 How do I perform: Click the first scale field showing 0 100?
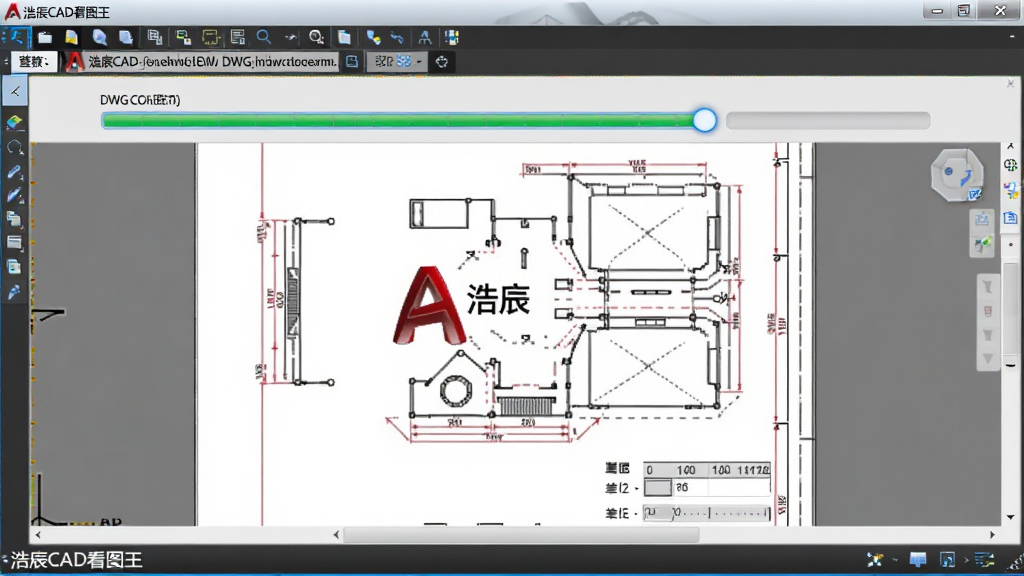point(707,470)
